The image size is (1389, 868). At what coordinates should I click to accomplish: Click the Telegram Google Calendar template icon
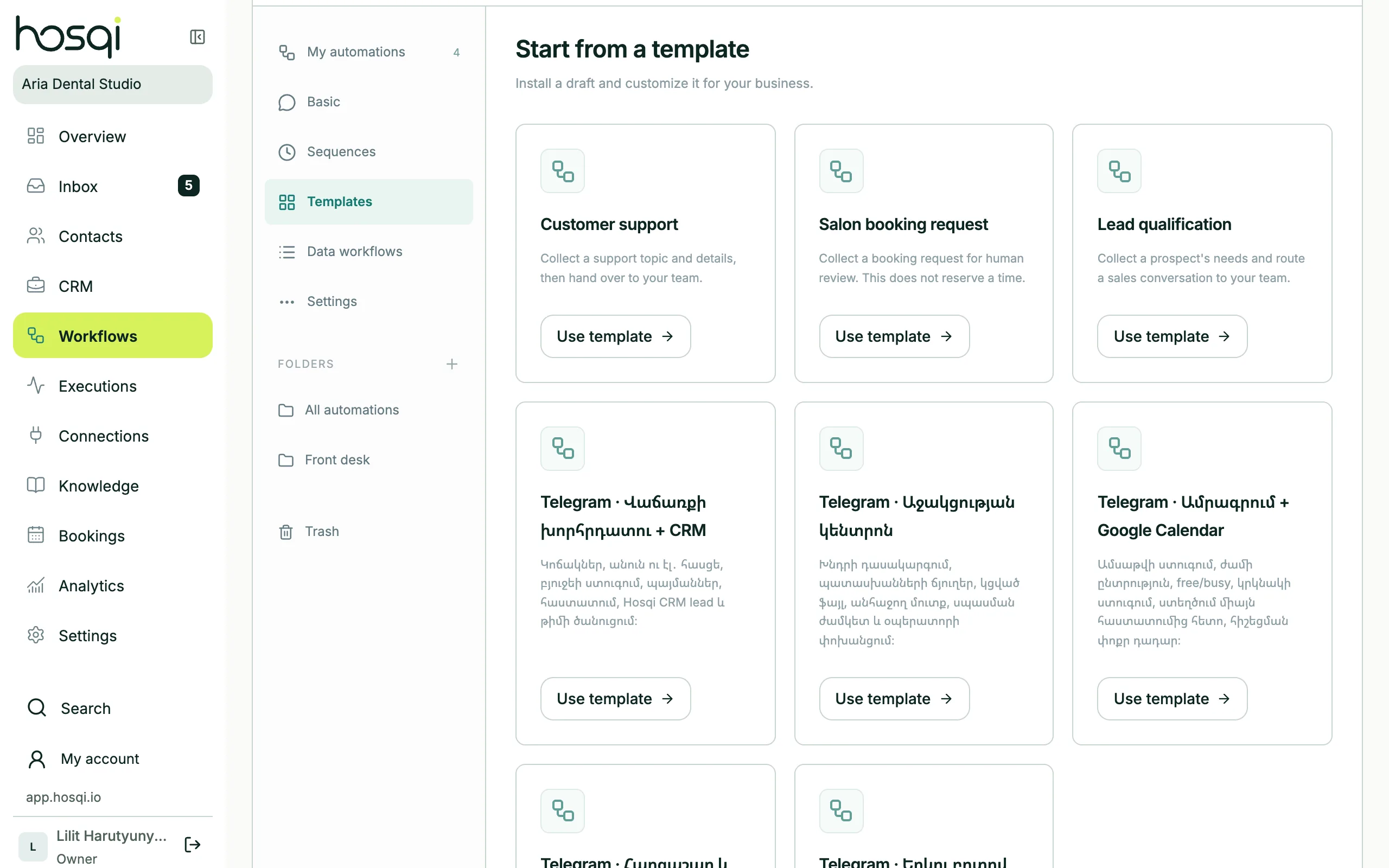pyautogui.click(x=1119, y=448)
